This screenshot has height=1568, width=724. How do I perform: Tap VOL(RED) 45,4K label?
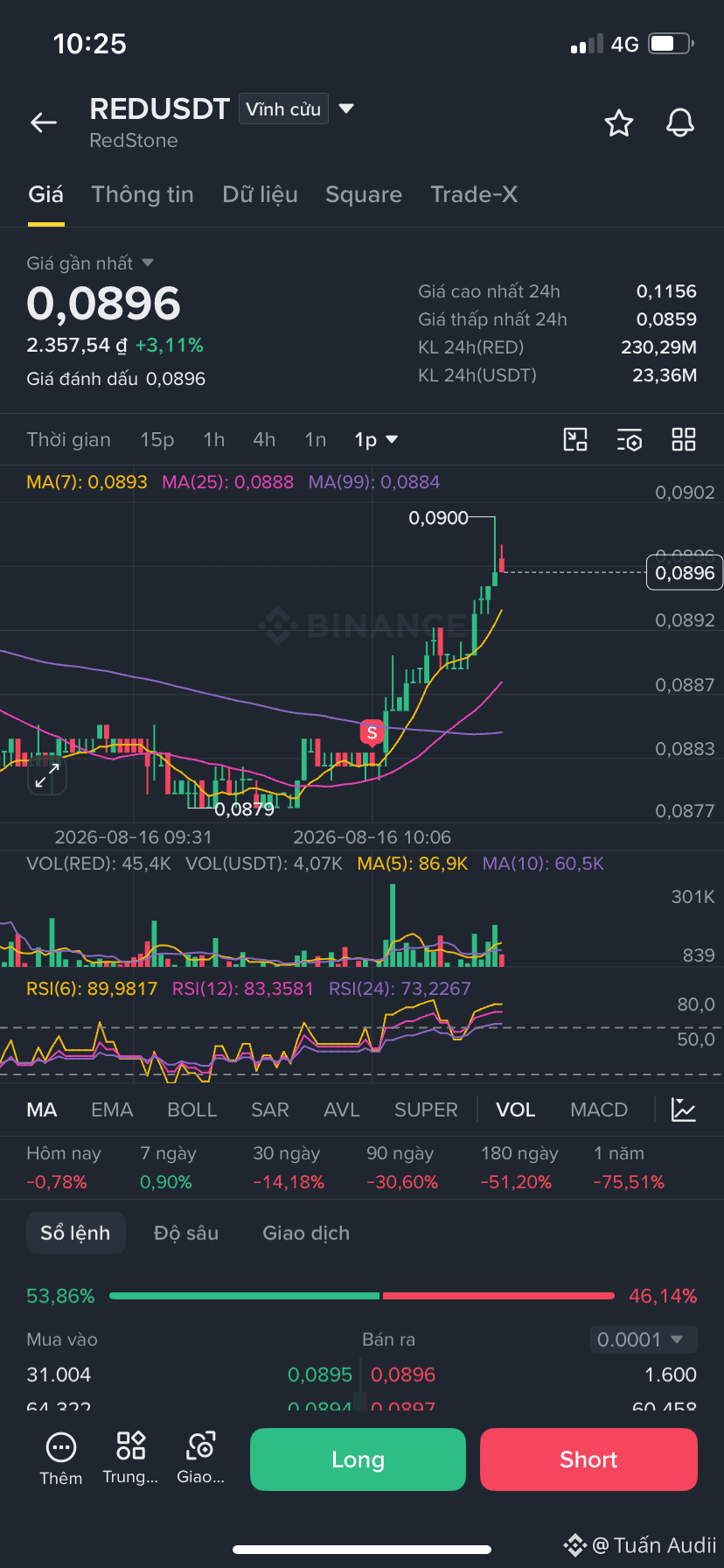tap(99, 864)
